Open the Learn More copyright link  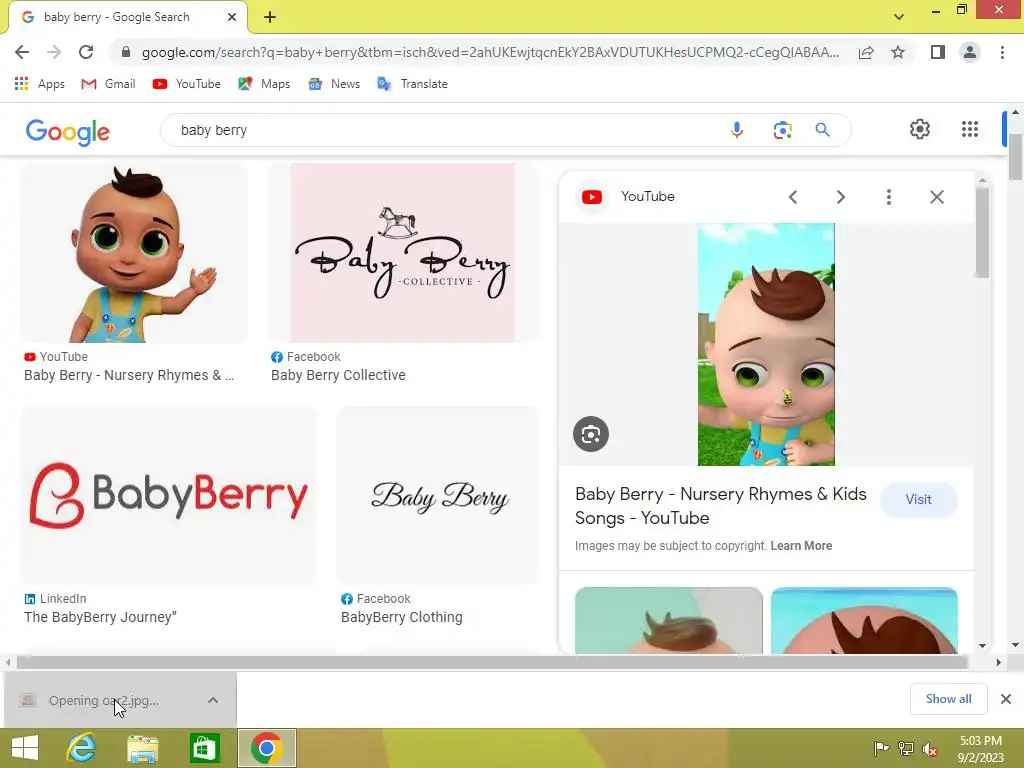(801, 545)
